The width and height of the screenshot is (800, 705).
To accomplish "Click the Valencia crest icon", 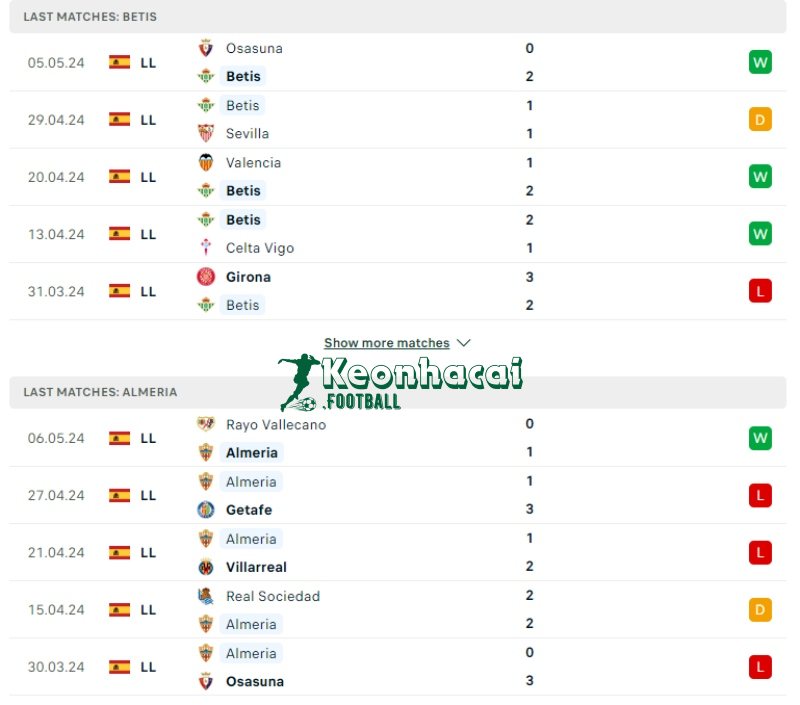I will 208,162.
